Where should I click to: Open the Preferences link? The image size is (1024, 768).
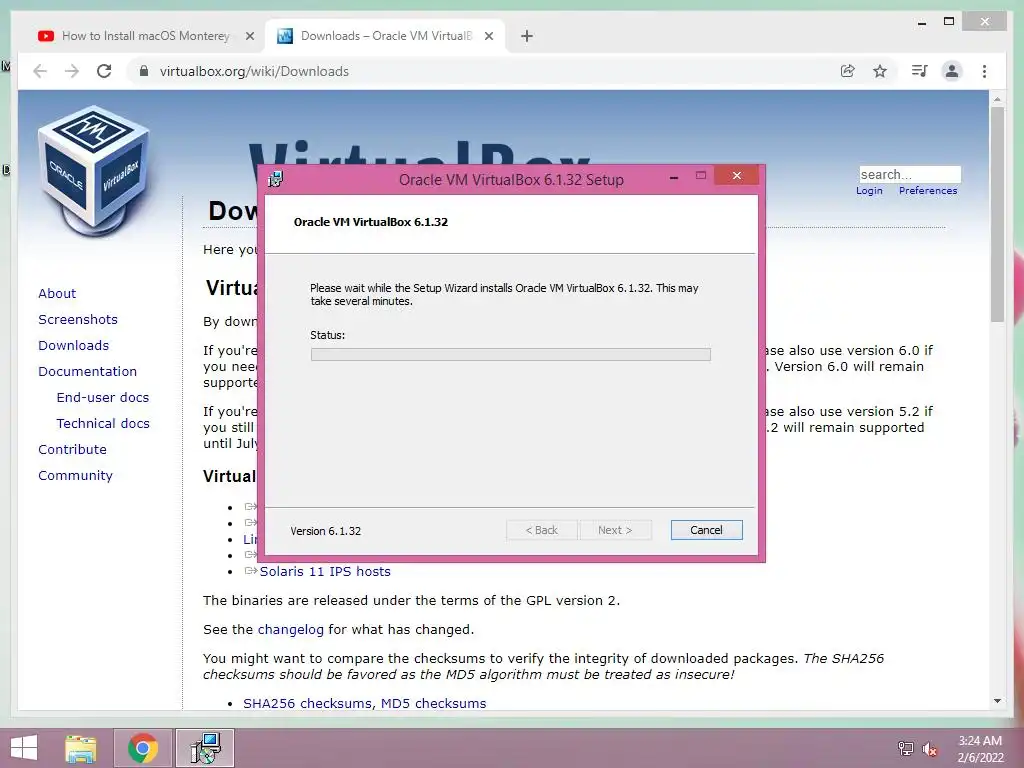[x=928, y=191]
